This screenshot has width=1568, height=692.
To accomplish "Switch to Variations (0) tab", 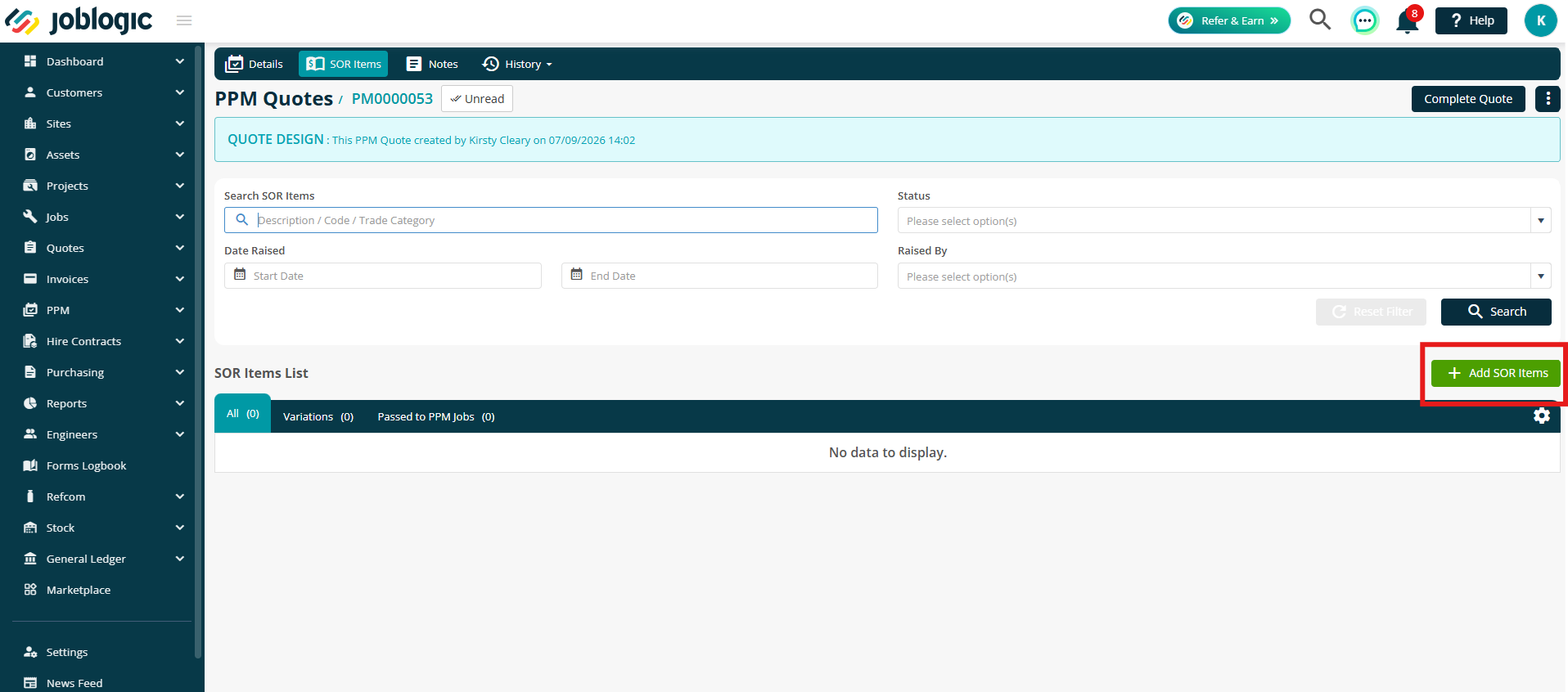I will pos(318,417).
